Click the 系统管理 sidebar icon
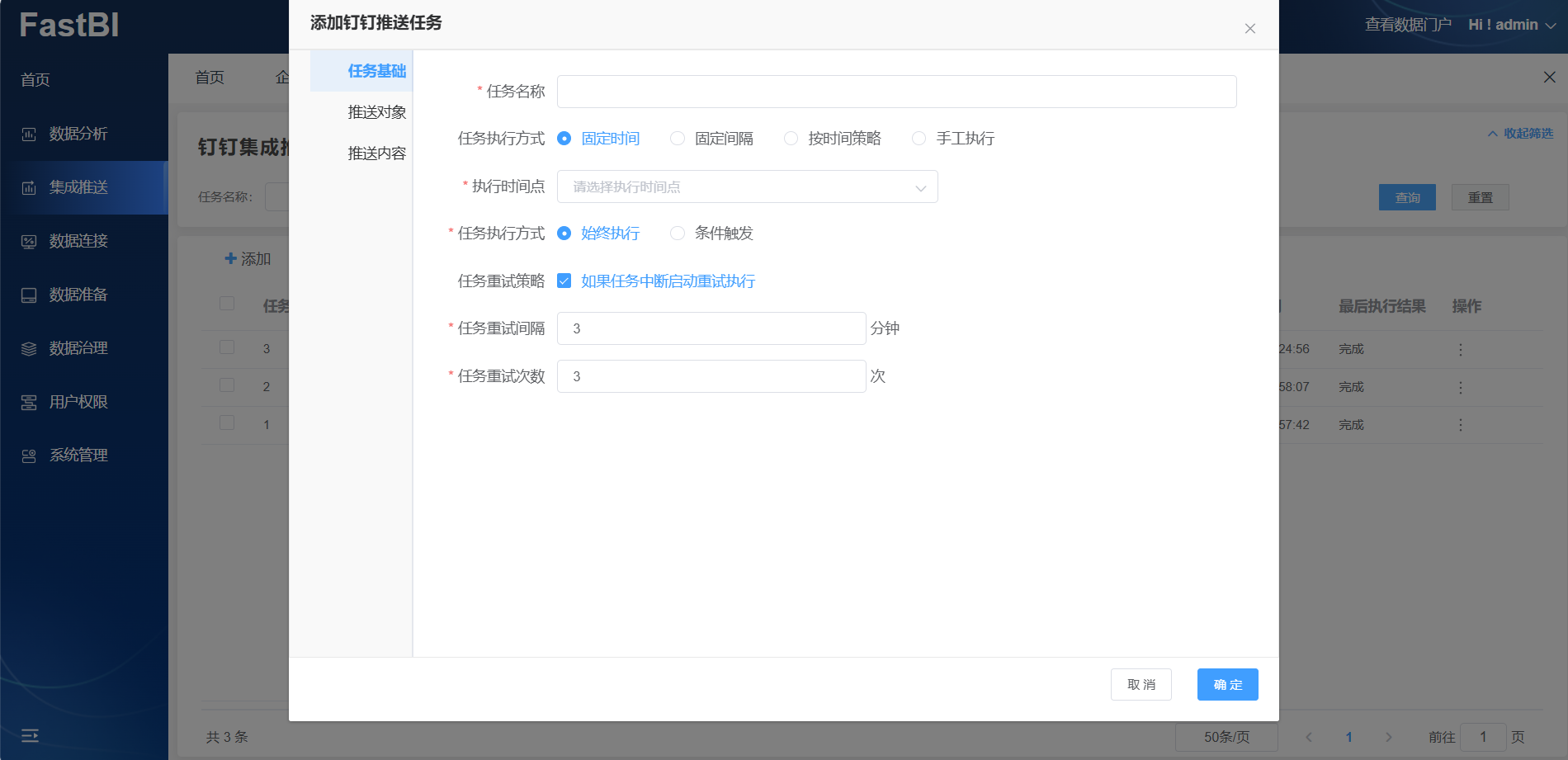 pyautogui.click(x=29, y=456)
